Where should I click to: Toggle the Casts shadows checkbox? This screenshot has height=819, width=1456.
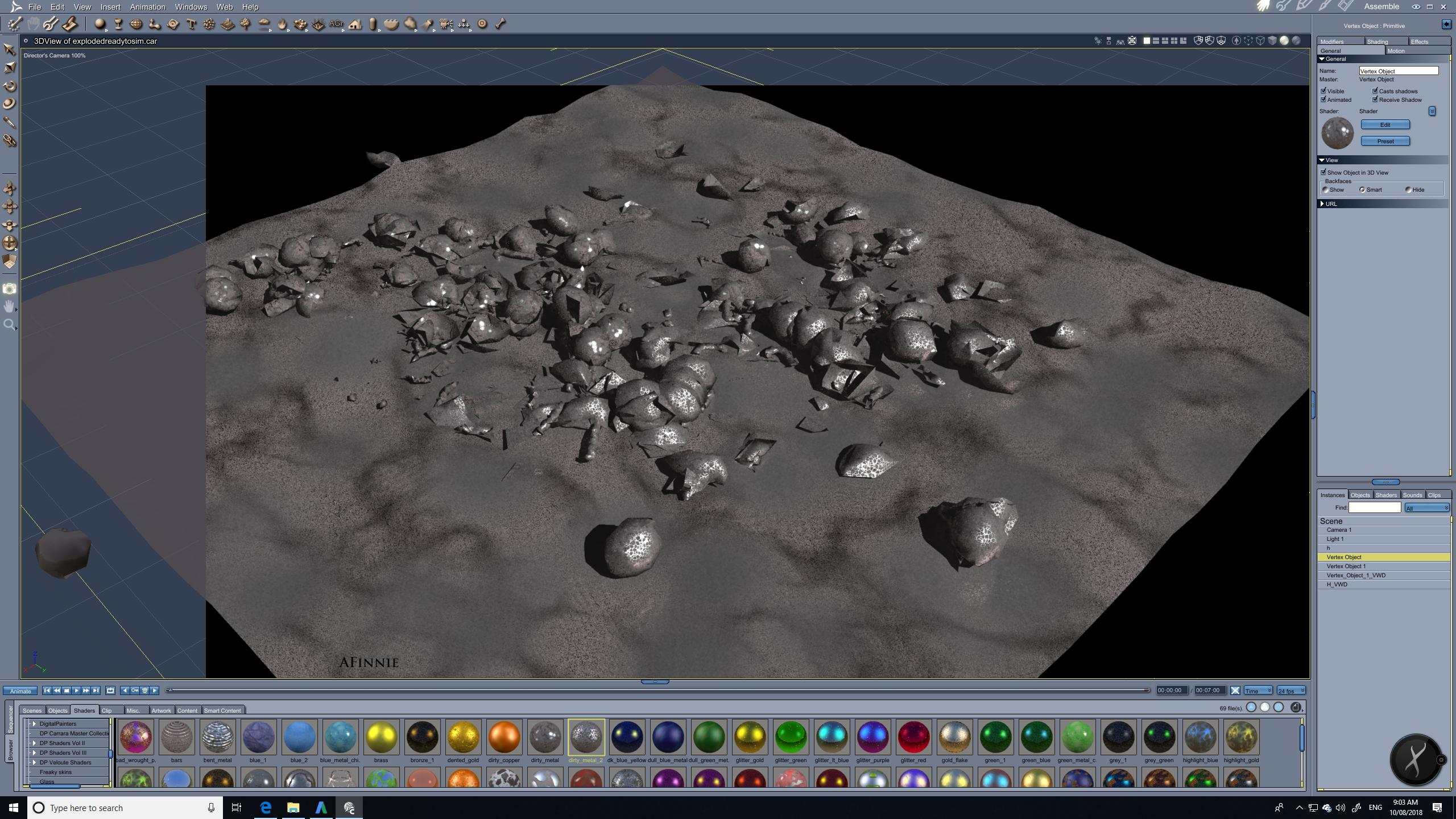(1375, 91)
